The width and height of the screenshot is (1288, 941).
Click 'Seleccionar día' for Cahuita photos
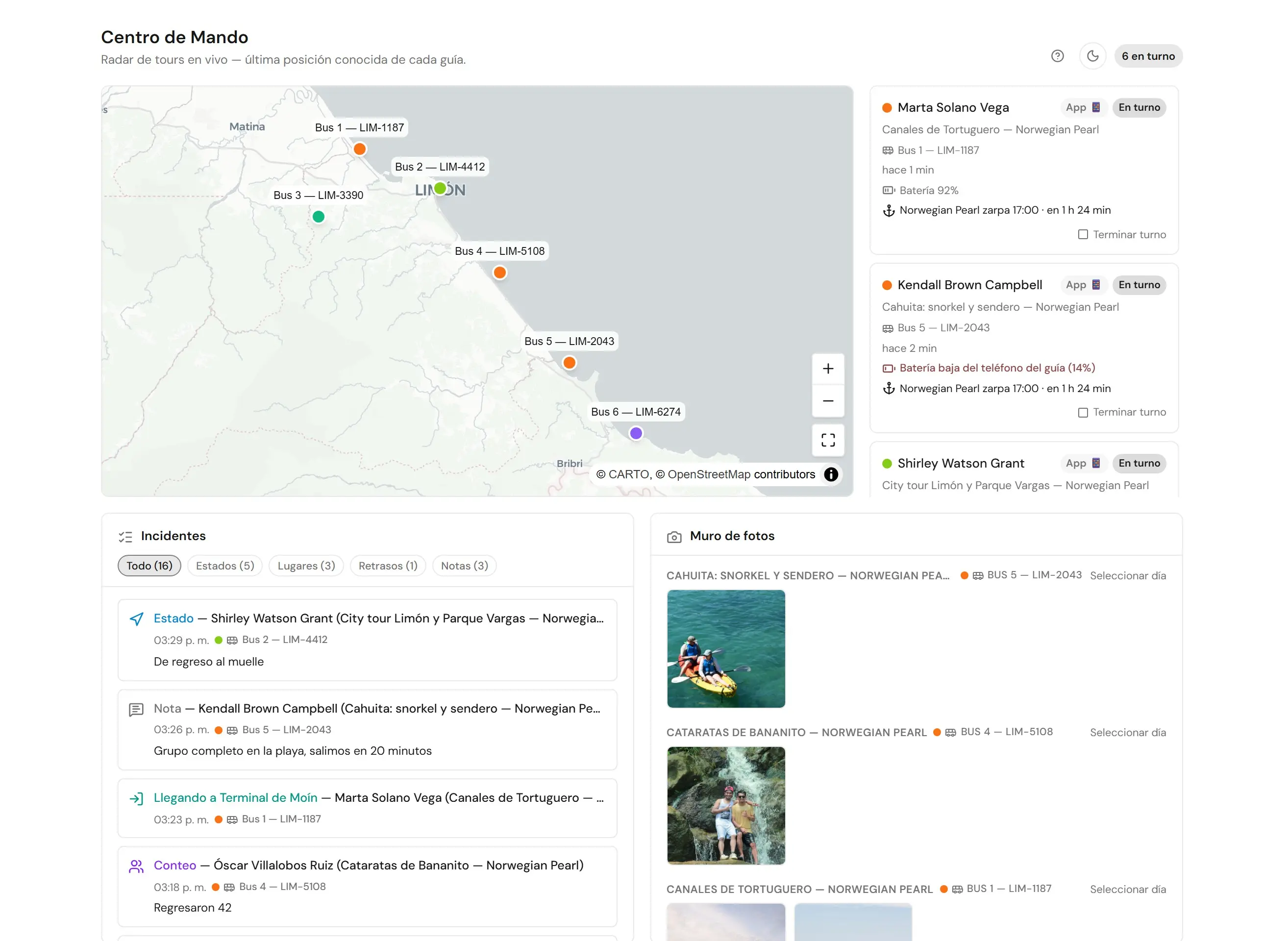[1127, 575]
